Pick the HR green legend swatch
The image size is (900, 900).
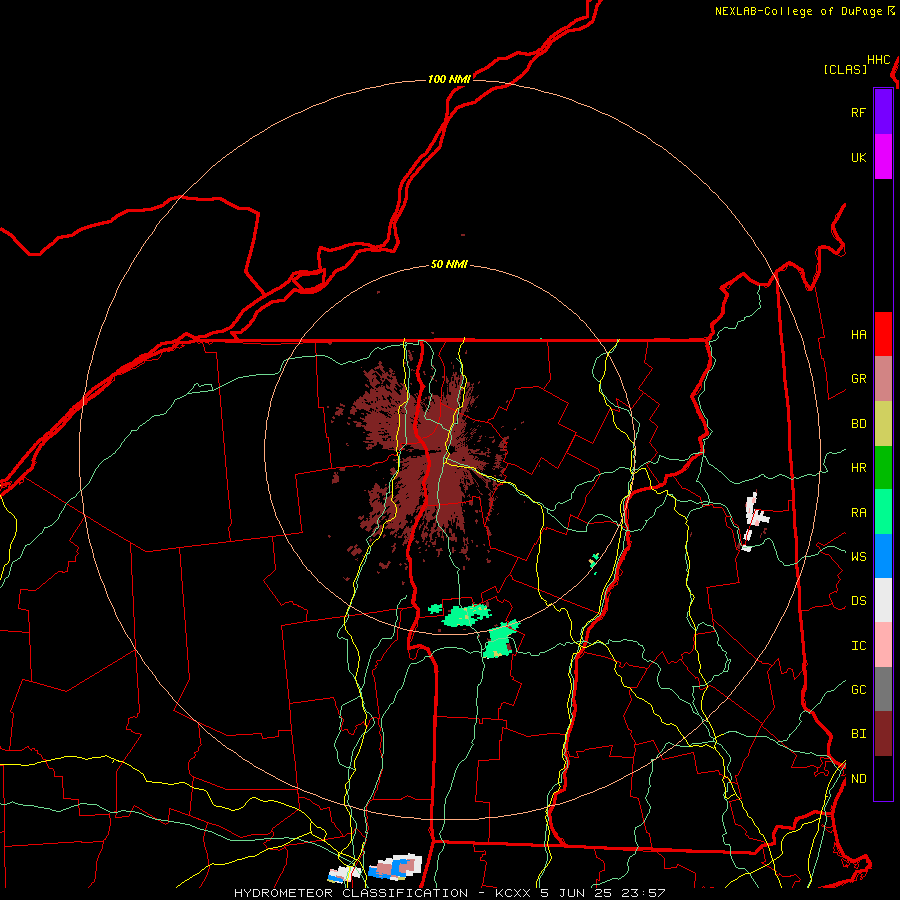click(x=883, y=468)
